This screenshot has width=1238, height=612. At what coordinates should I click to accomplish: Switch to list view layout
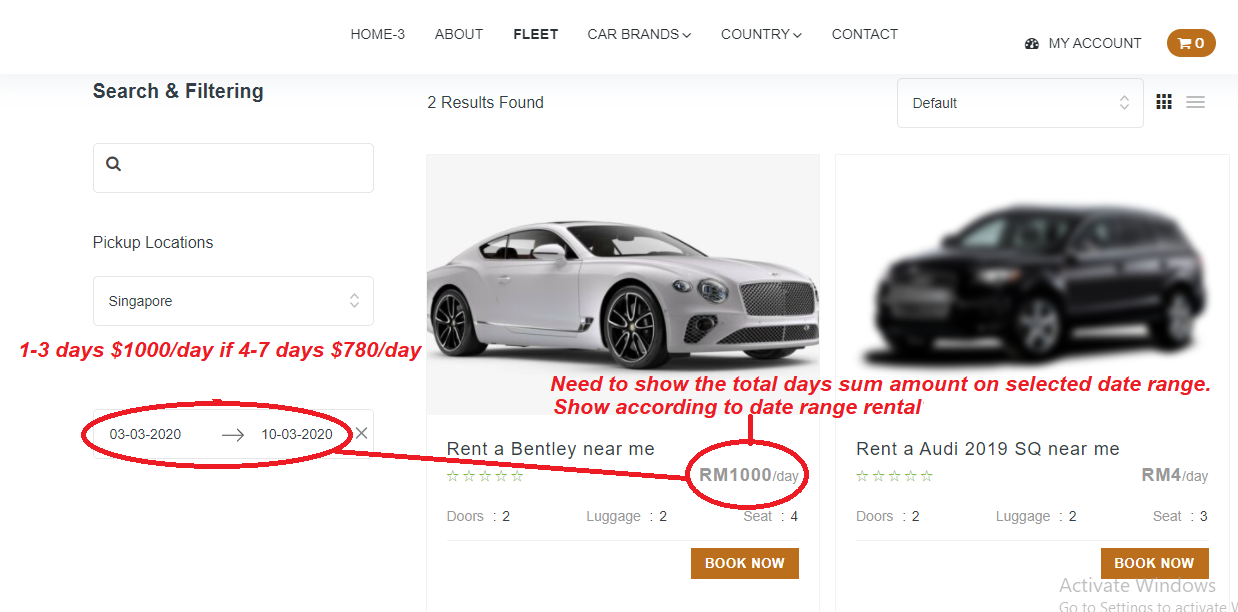(x=1195, y=102)
